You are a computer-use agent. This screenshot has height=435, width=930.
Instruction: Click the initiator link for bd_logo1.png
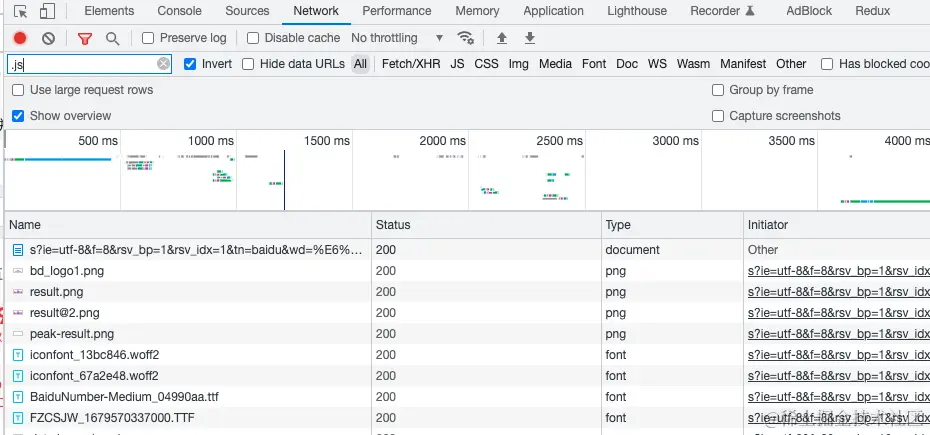(838, 271)
